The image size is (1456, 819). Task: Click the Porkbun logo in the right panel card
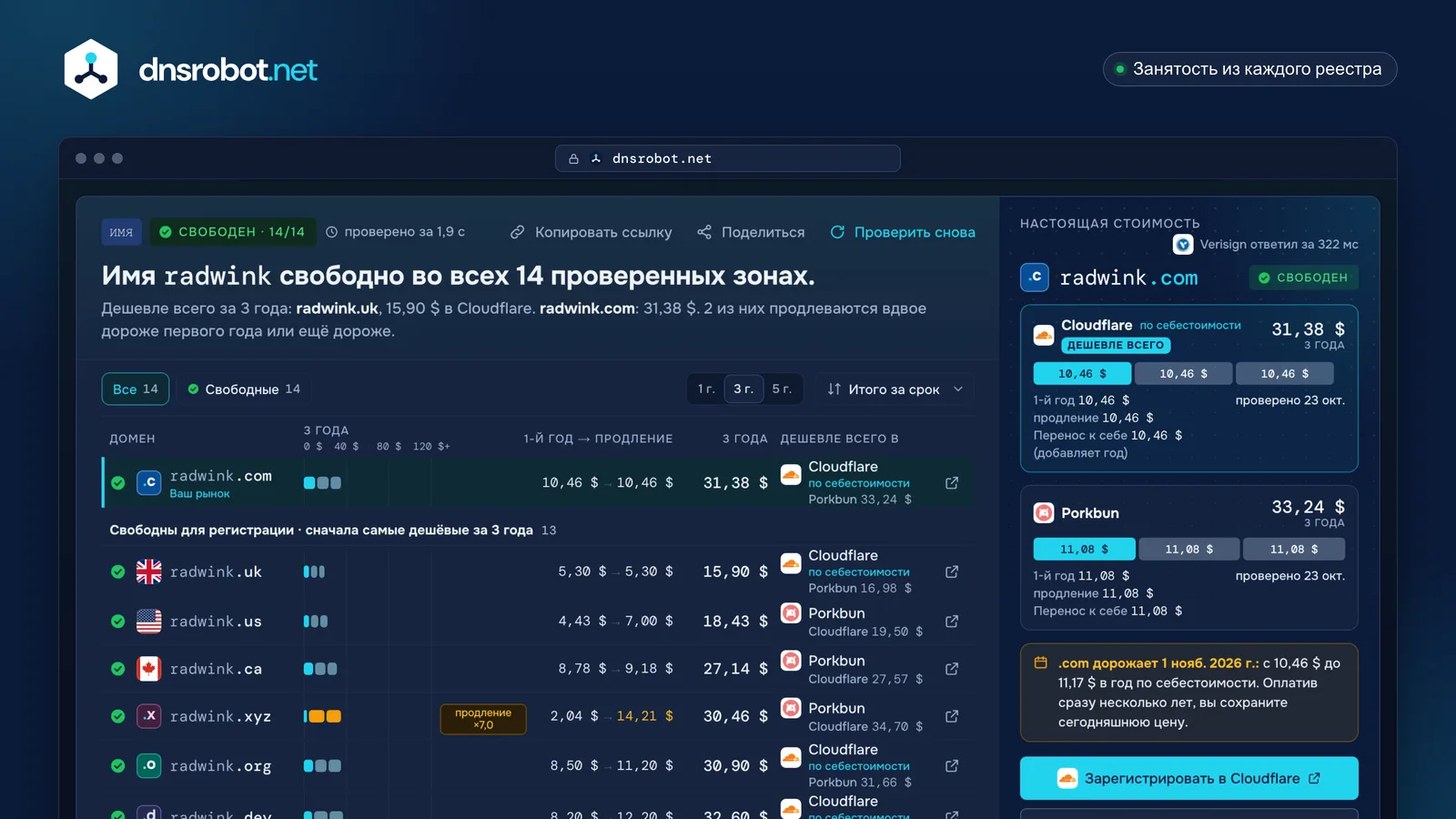[x=1044, y=513]
